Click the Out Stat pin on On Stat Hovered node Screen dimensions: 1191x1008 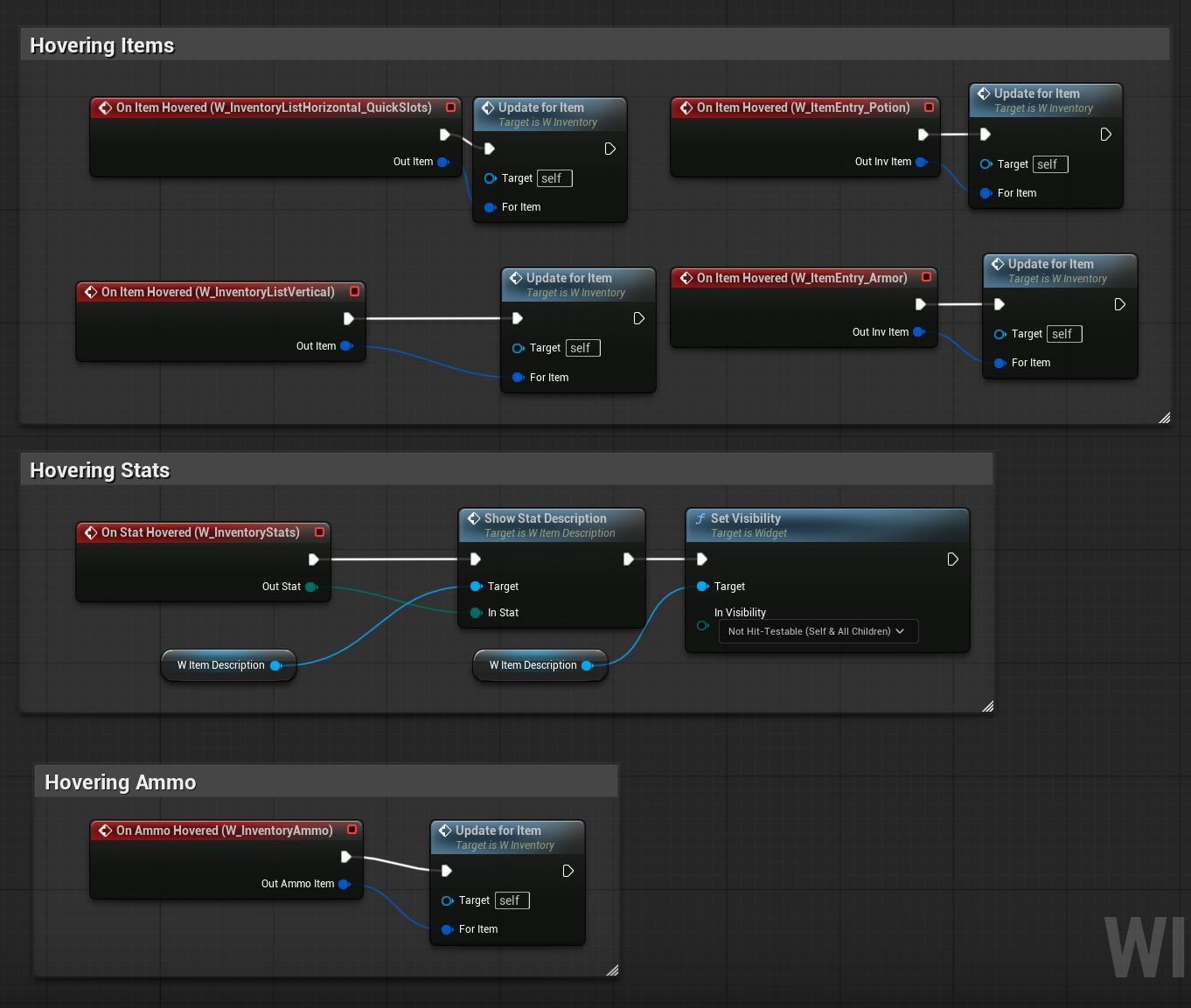[x=311, y=587]
